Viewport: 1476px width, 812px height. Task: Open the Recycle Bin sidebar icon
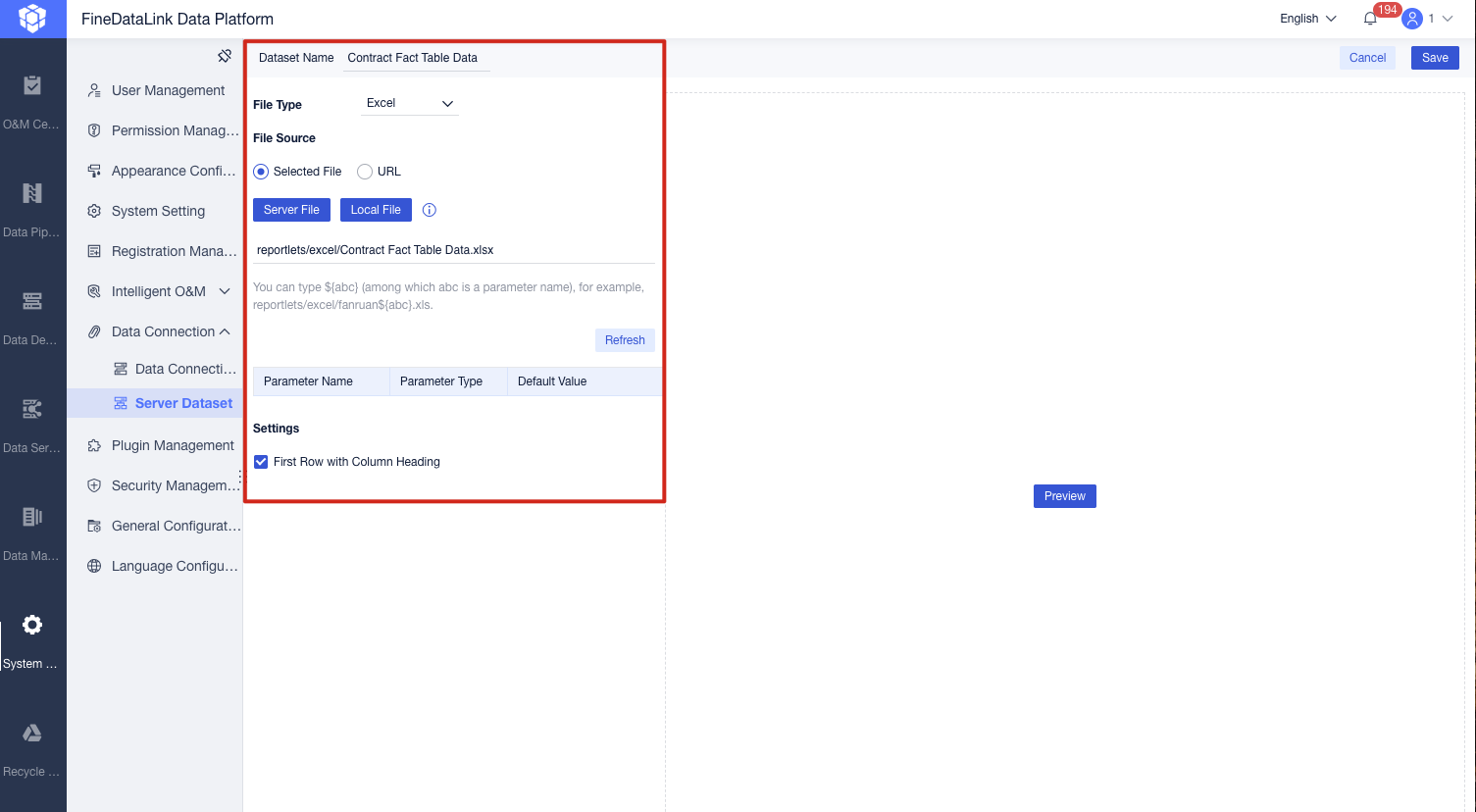pos(32,733)
